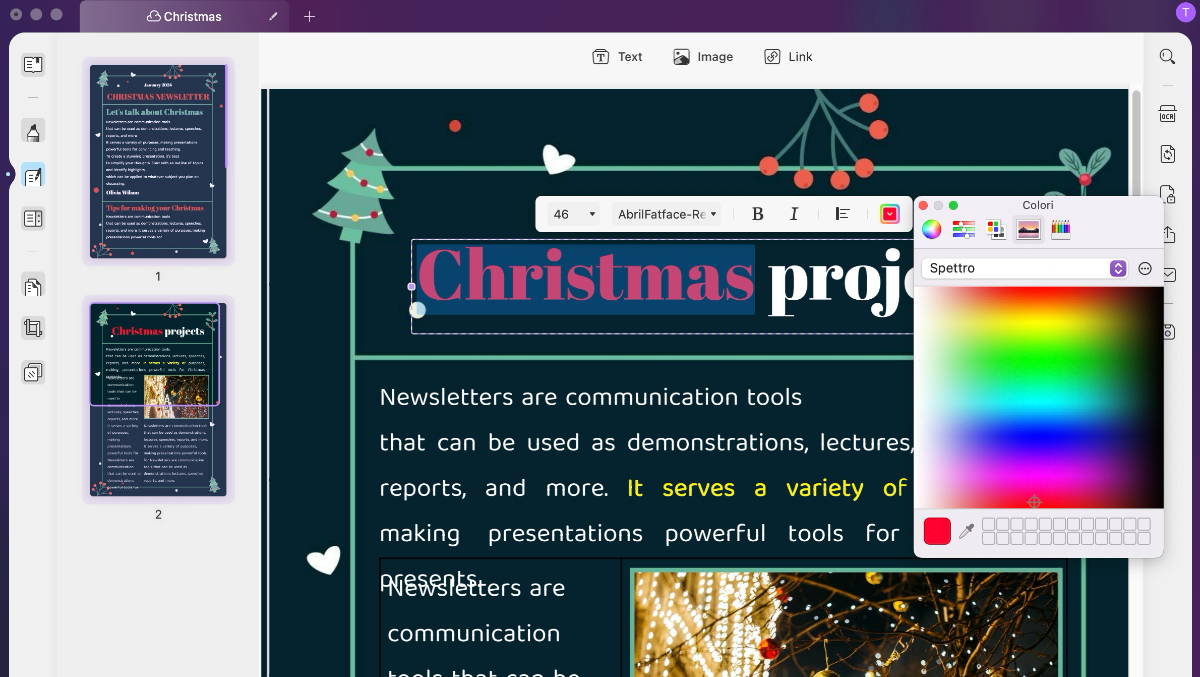
Task: Switch to the pencils color tab
Action: 1061,229
